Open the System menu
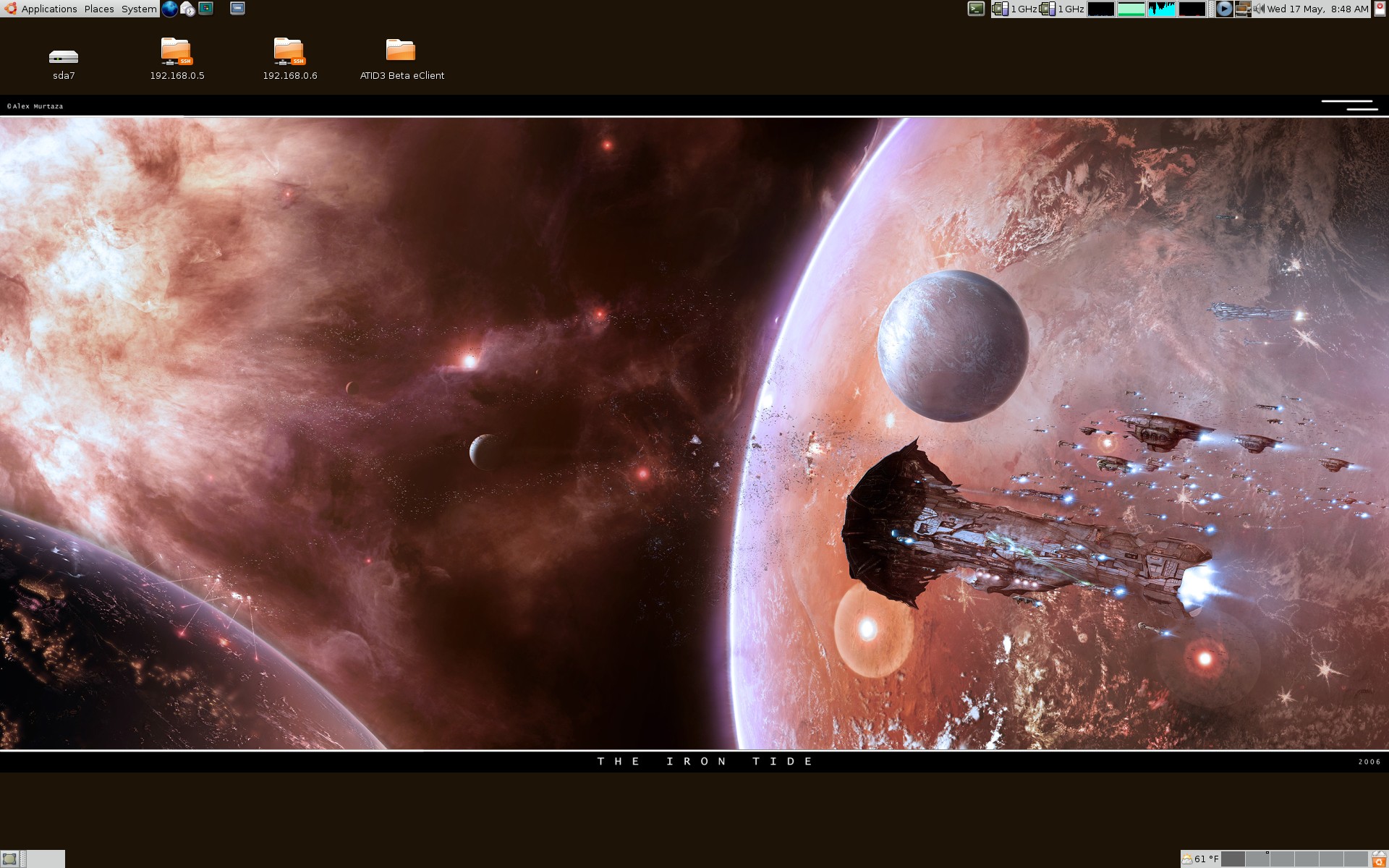Screen dimensions: 1389x868 (x=138, y=9)
